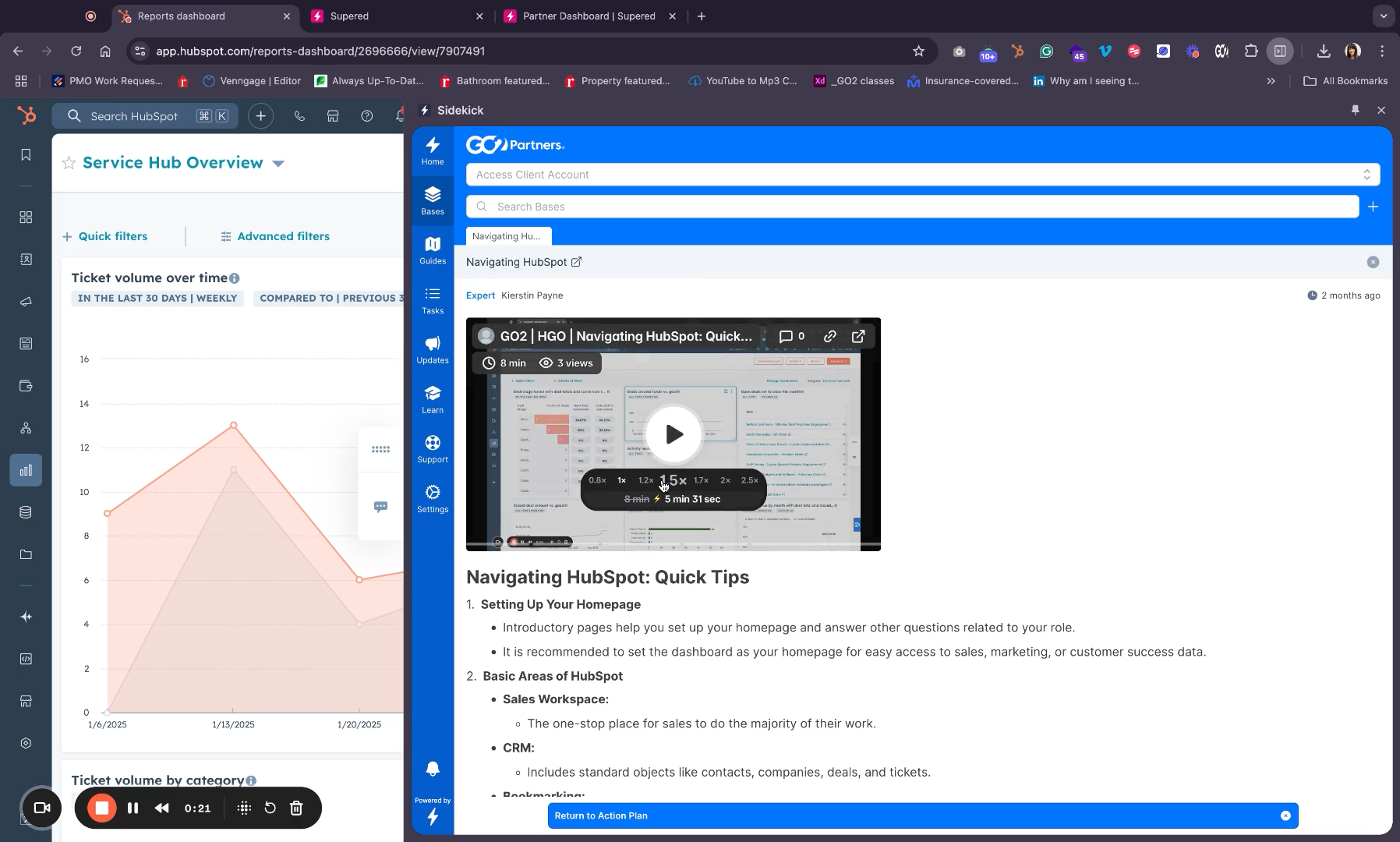Open Navigating HubSpot title link

click(516, 262)
